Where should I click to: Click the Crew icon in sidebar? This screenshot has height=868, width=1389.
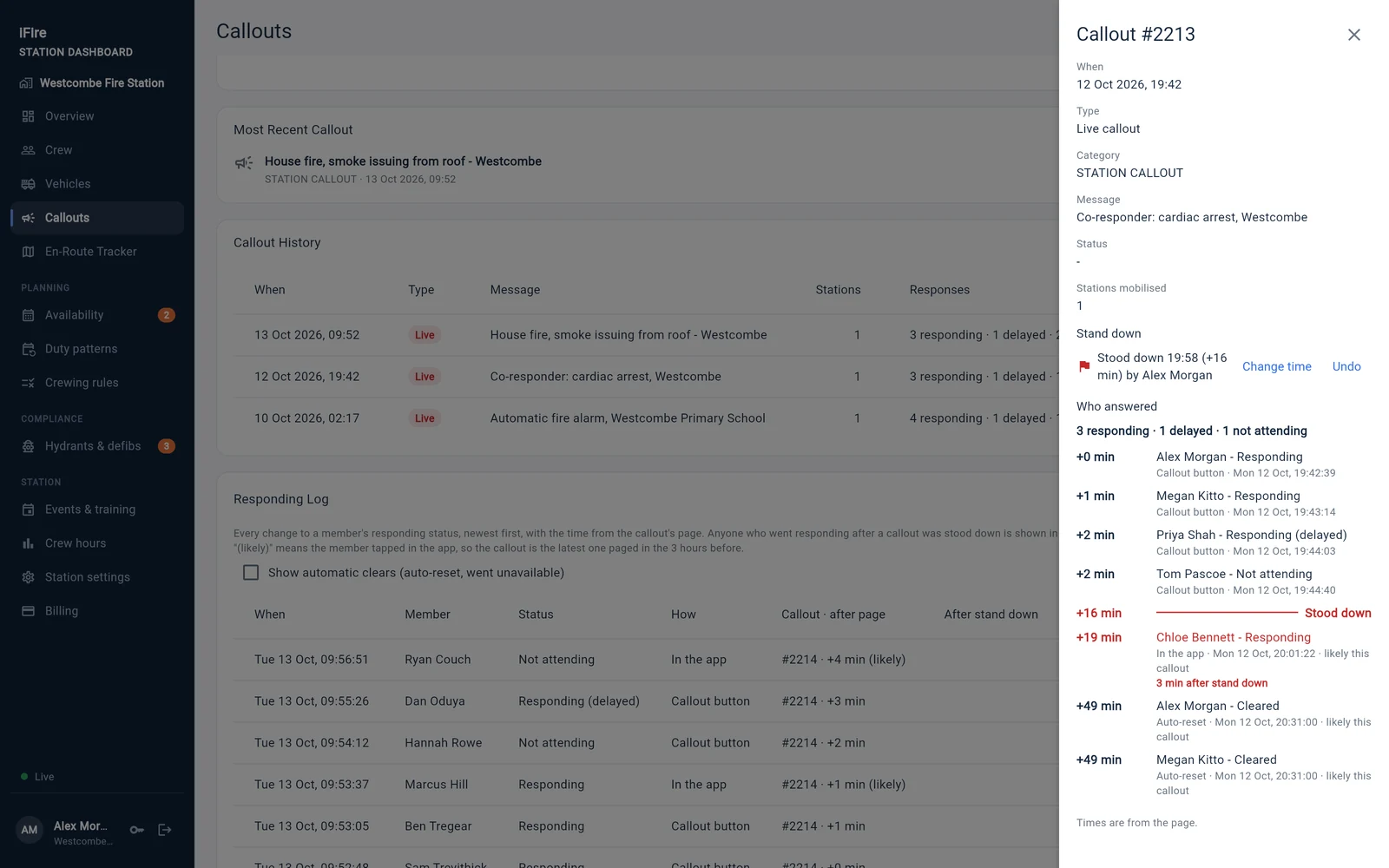(x=28, y=150)
